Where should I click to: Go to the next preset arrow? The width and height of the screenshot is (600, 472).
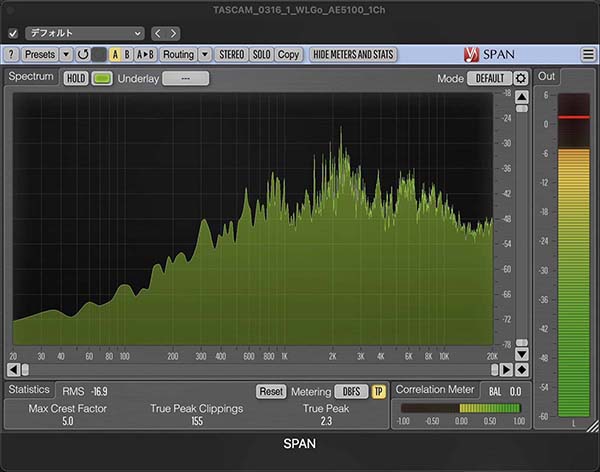[x=173, y=33]
